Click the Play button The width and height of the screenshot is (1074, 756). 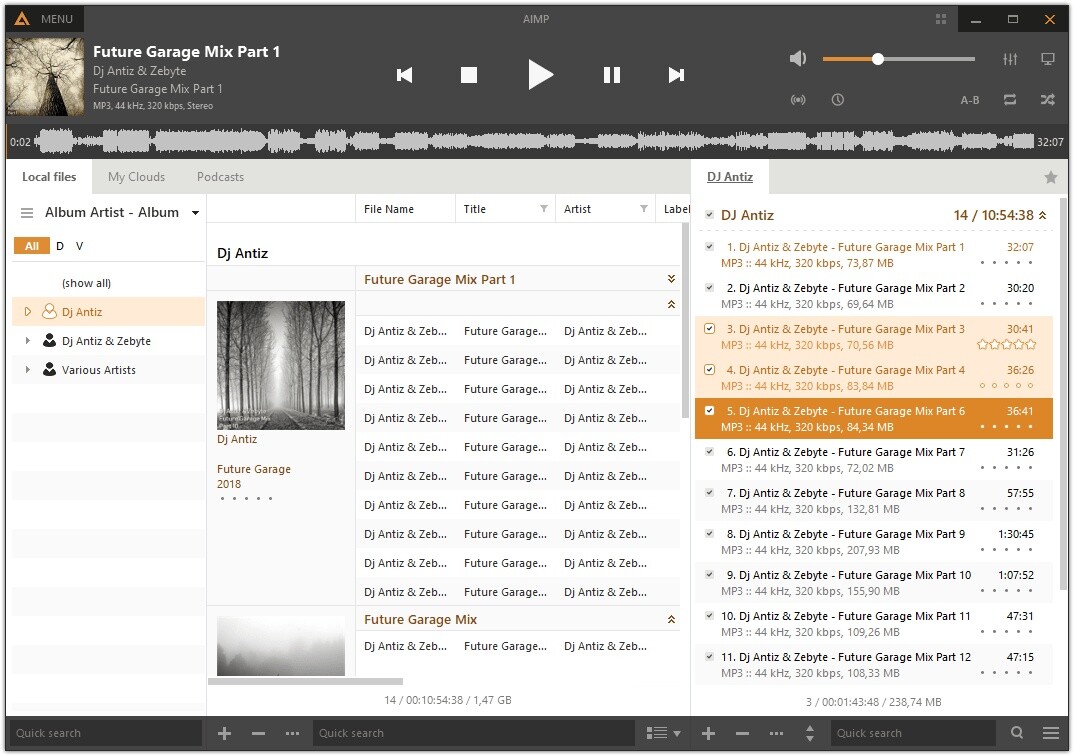(540, 75)
